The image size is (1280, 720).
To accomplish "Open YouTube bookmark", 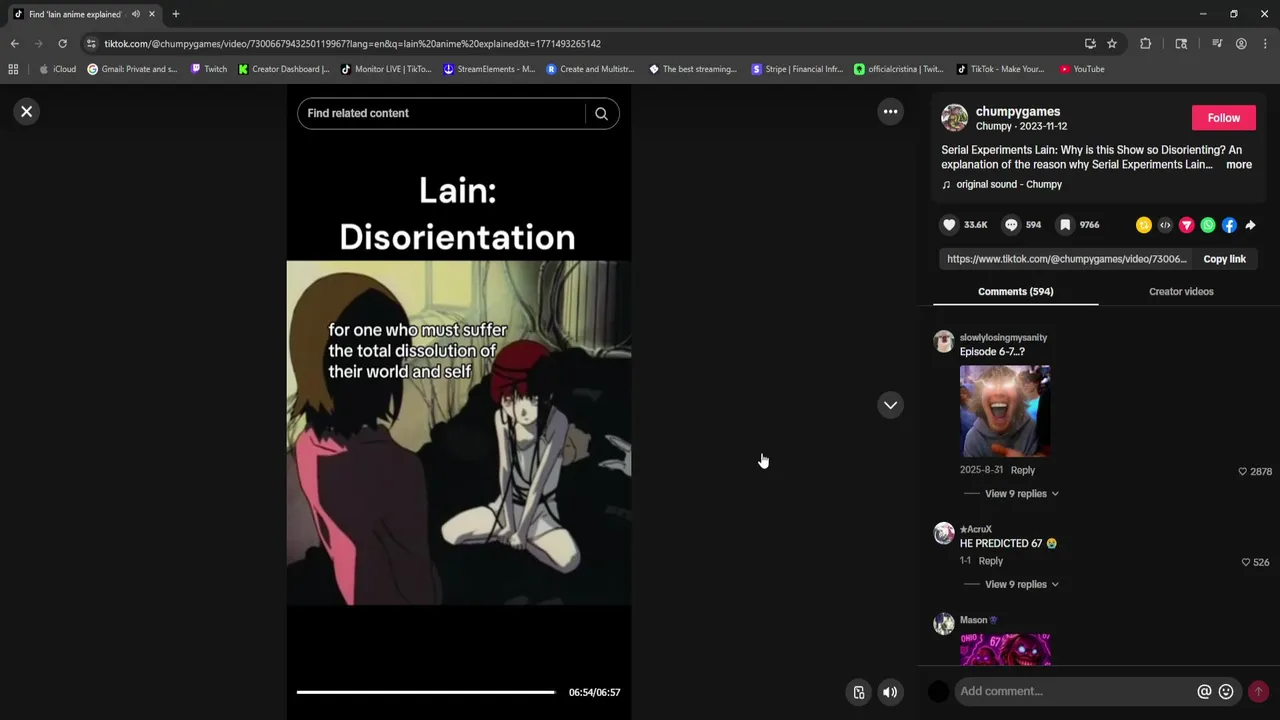I will click(1082, 69).
